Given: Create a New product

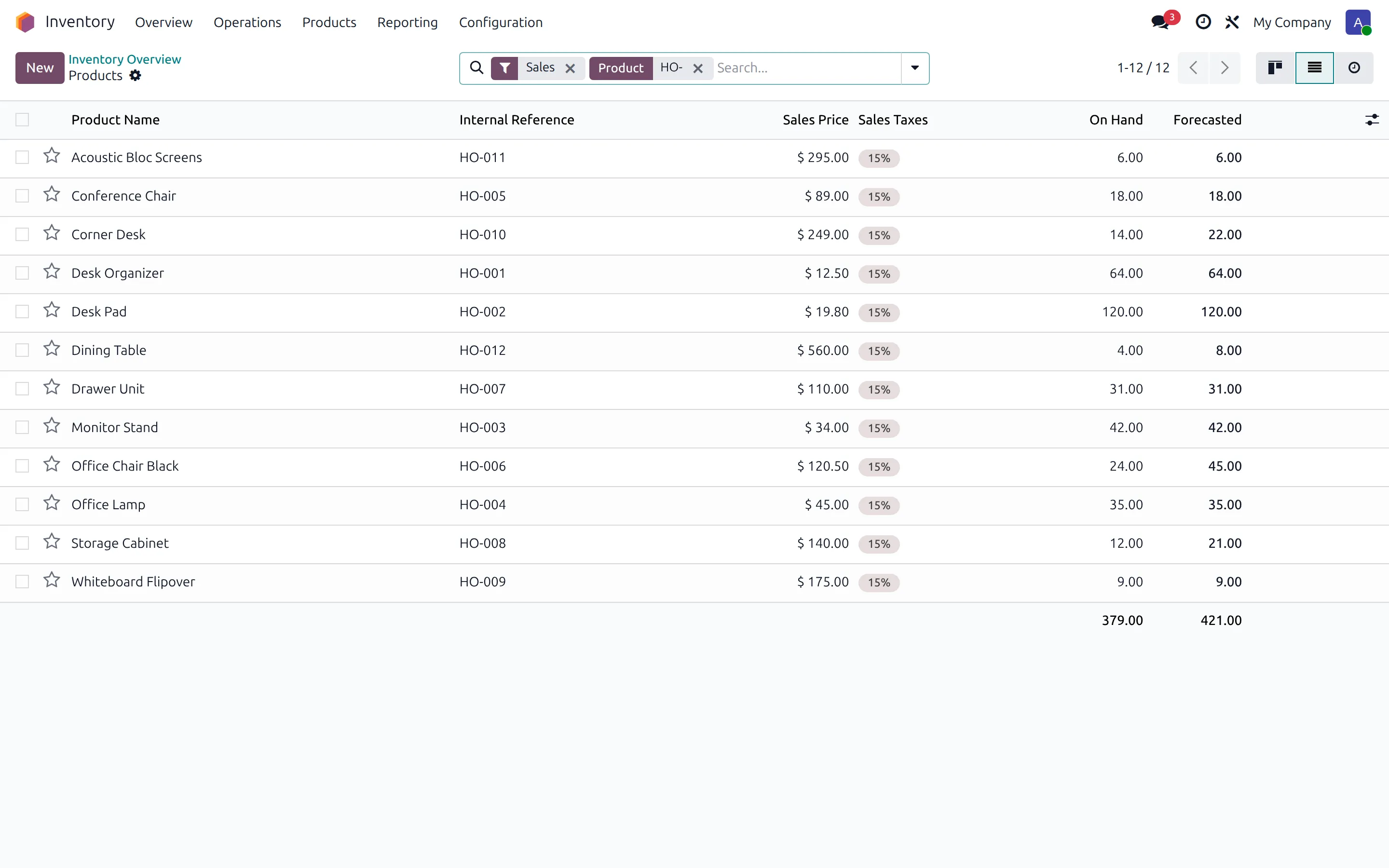Looking at the screenshot, I should [40, 68].
